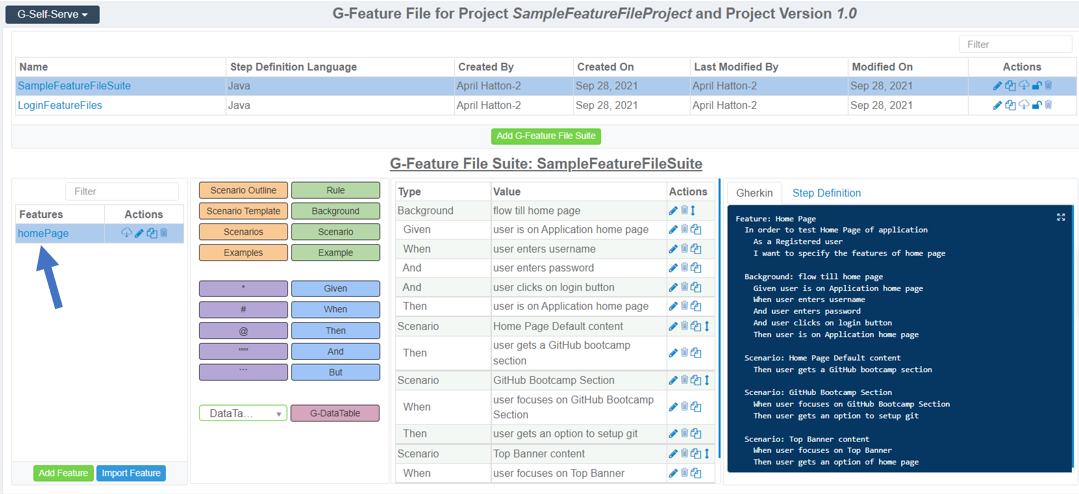Toggle the lock on SampleFeatureFileSuite
Screen dimensions: 1079x494
[1036, 86]
